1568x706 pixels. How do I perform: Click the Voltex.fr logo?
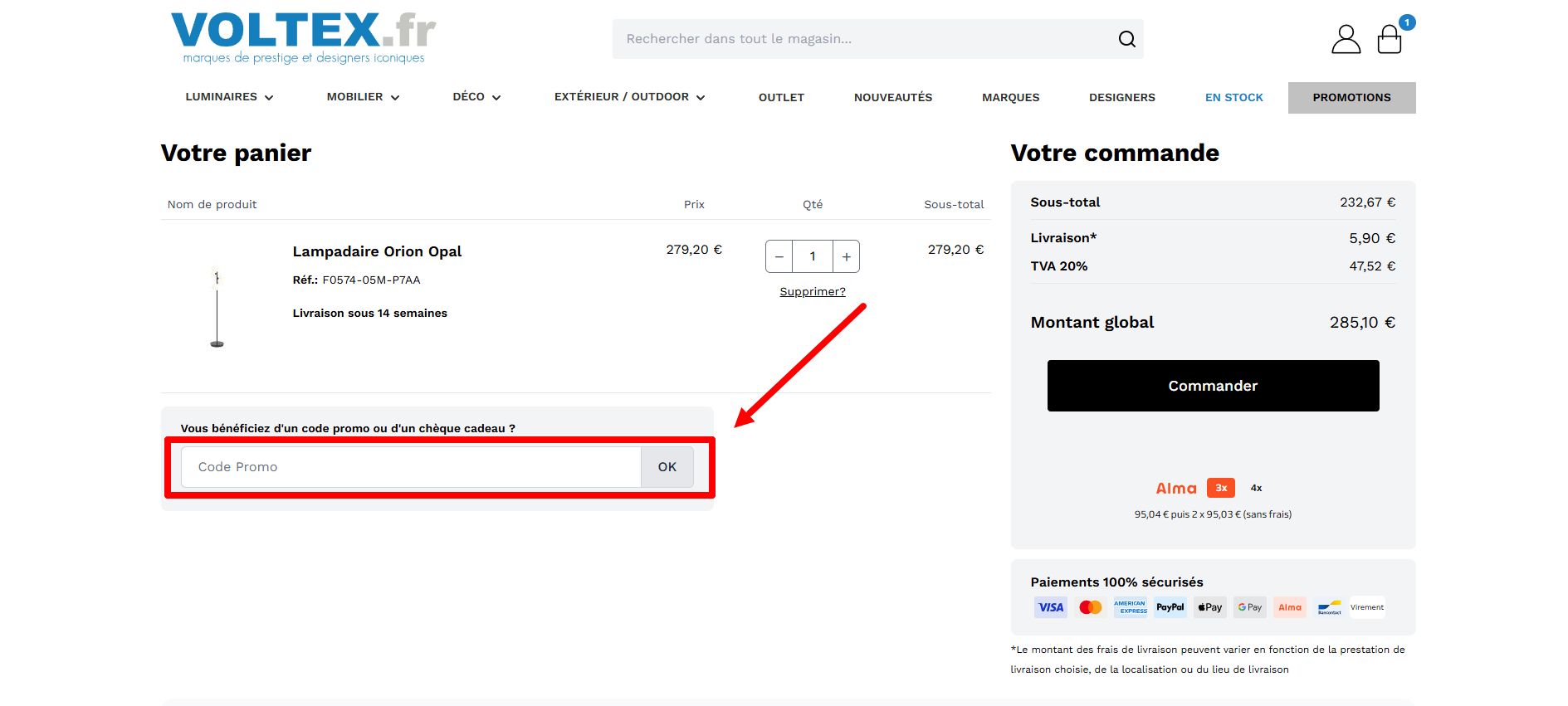click(x=303, y=38)
